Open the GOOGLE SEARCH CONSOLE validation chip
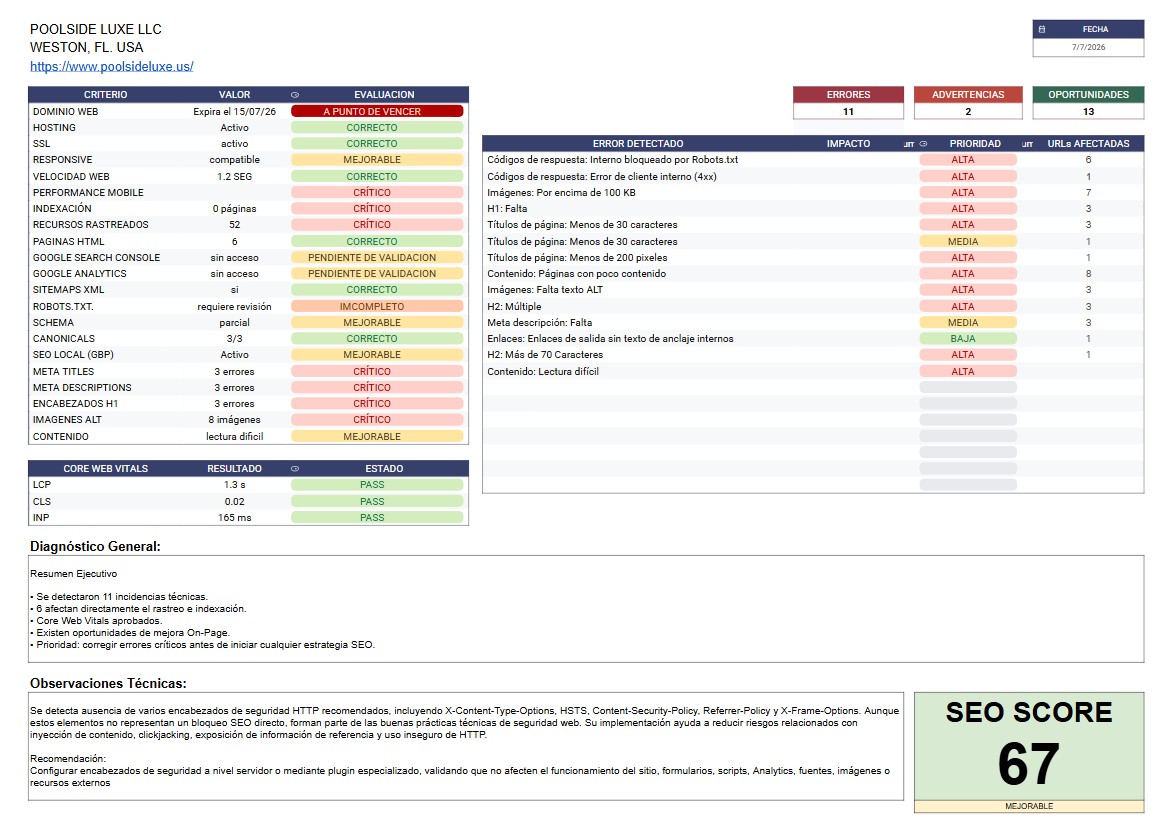This screenshot has width=1174, height=827. 377,257
